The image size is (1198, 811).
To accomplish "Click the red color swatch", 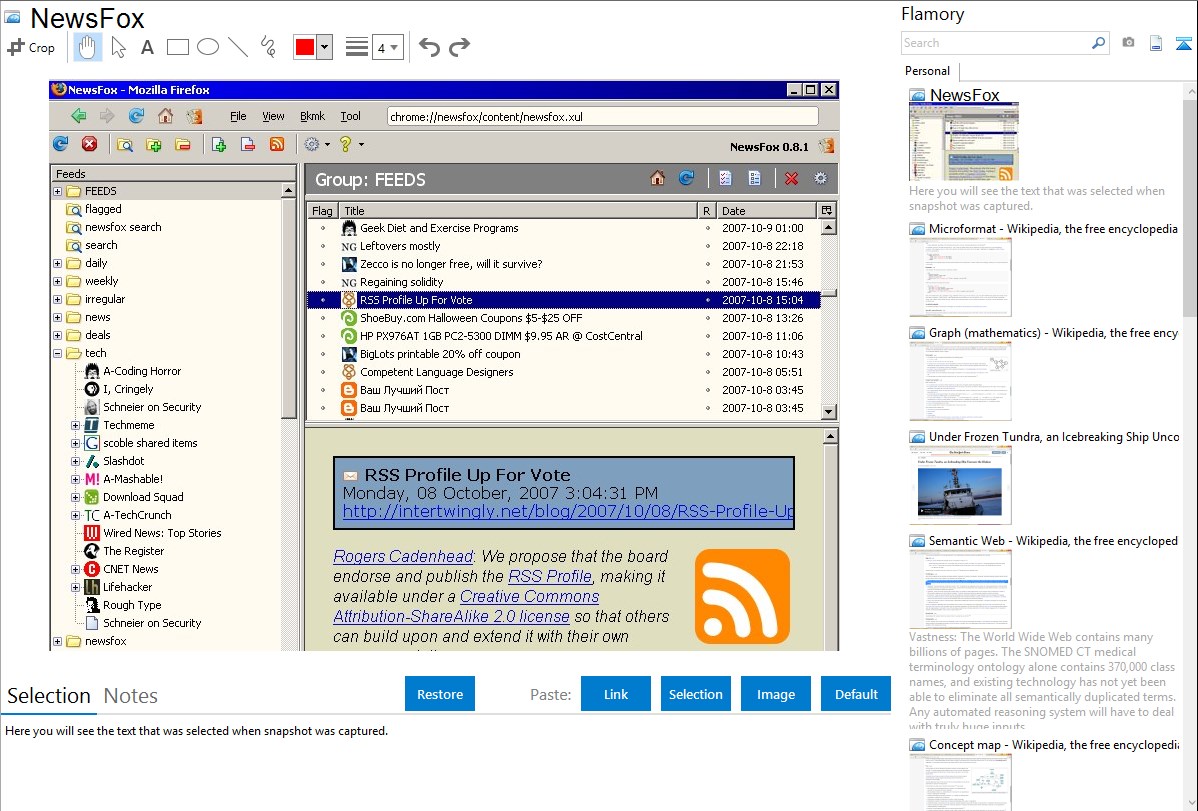I will [305, 47].
